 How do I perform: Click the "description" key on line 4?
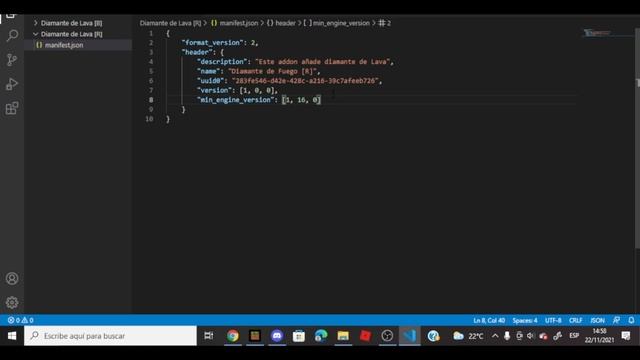[x=222, y=62]
